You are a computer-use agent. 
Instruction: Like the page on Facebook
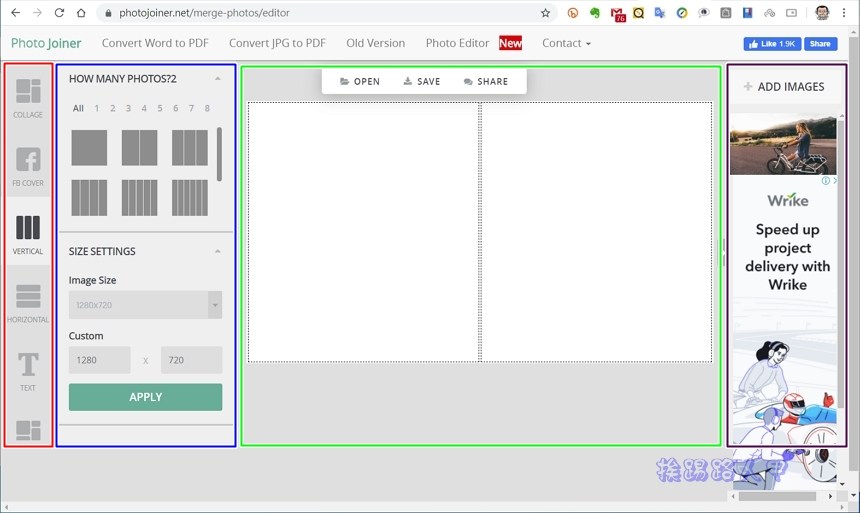pyautogui.click(x=772, y=44)
